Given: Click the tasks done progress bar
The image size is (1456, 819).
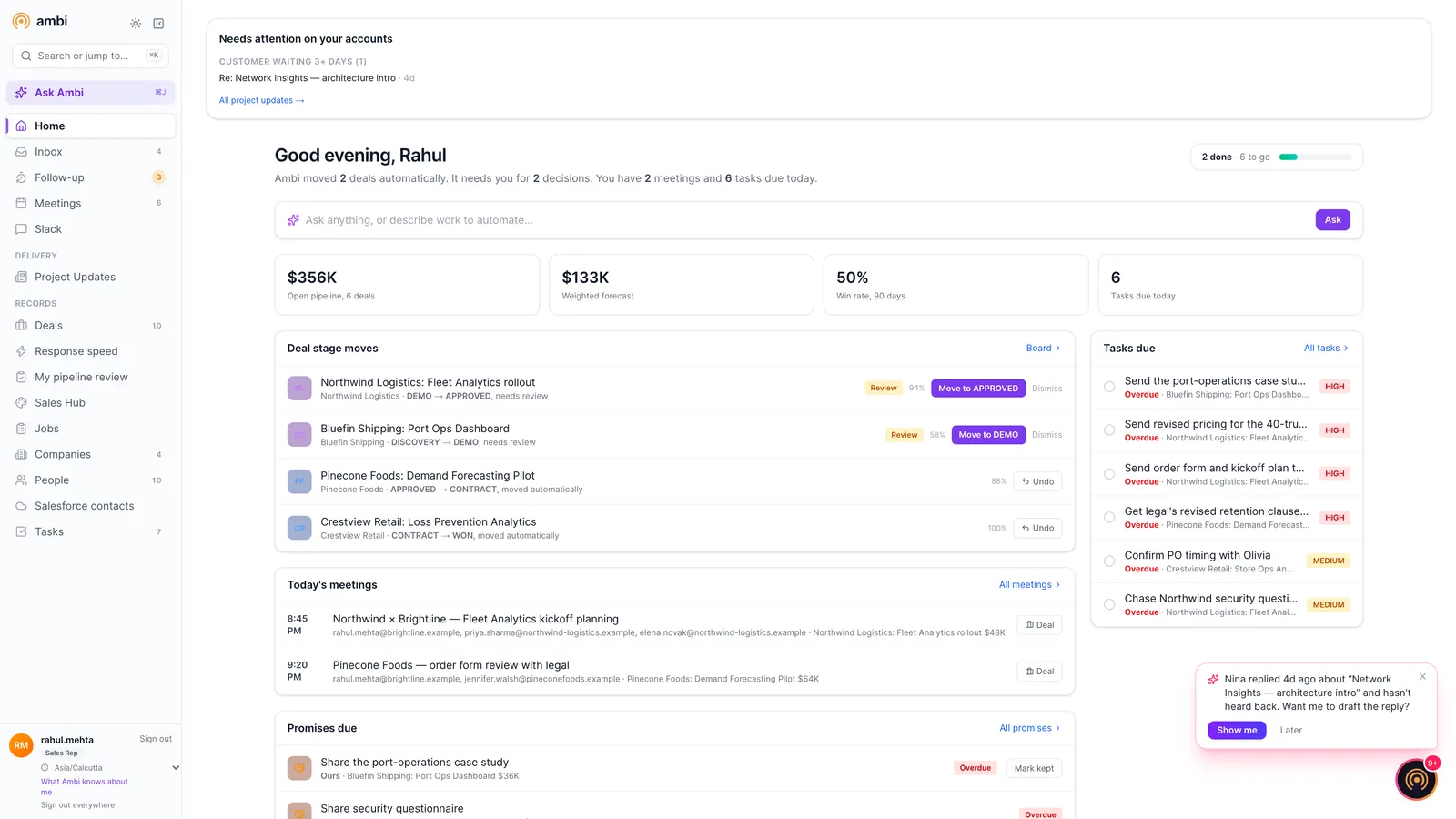Looking at the screenshot, I should coord(1316,157).
